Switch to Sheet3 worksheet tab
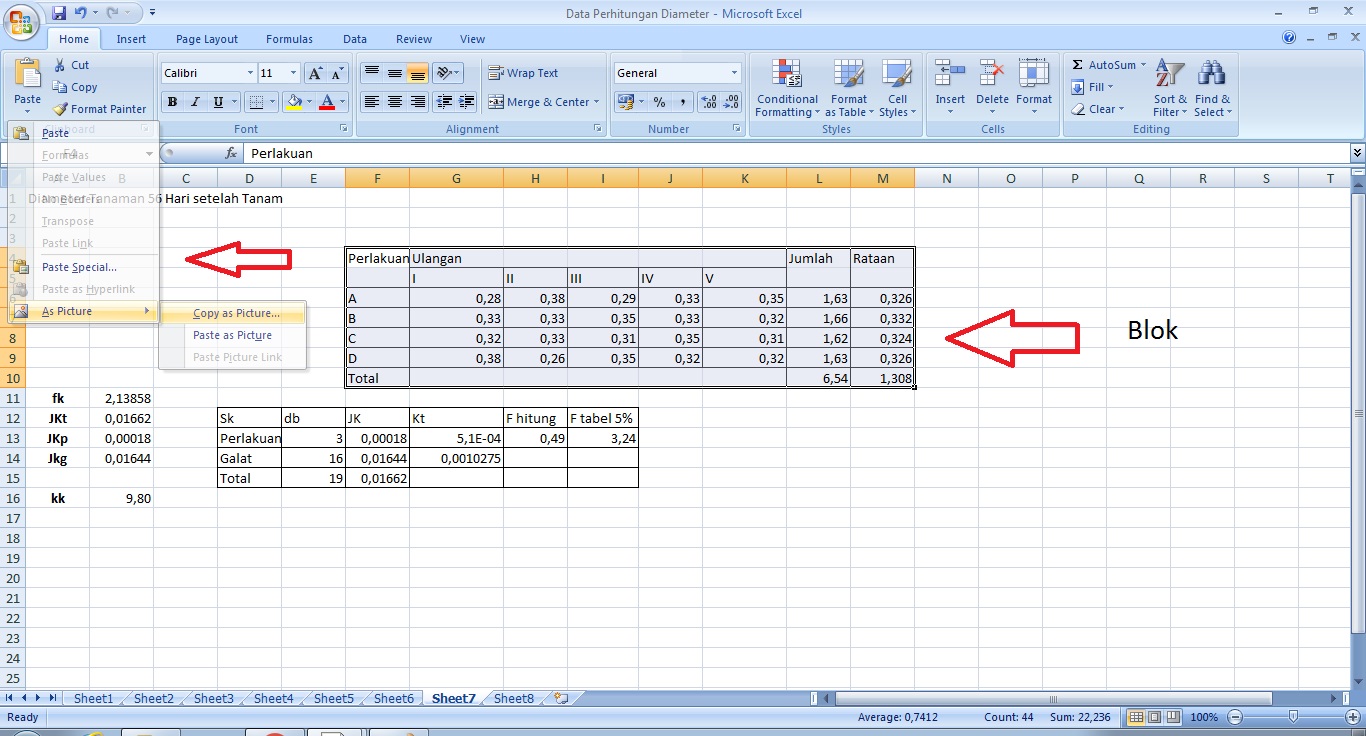Viewport: 1366px width, 736px height. point(214,699)
